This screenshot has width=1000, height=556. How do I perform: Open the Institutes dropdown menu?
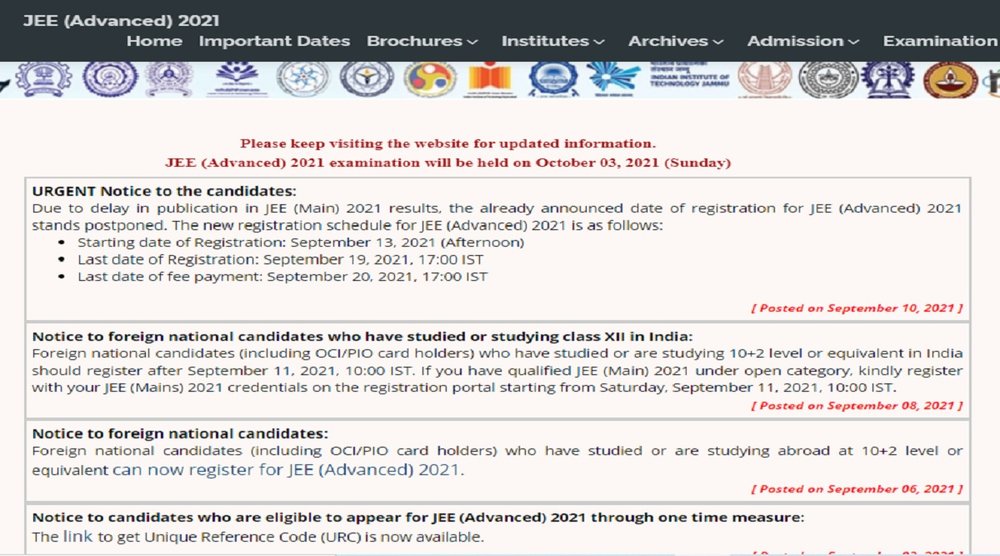pos(553,41)
